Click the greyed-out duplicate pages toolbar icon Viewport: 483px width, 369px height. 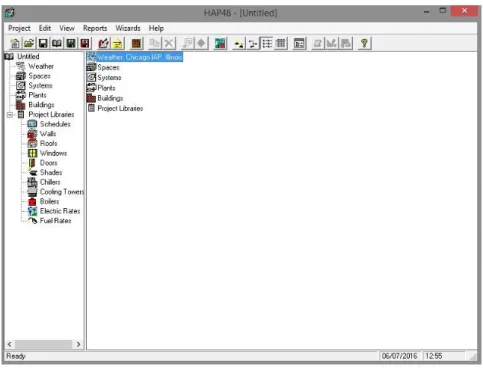tap(155, 43)
